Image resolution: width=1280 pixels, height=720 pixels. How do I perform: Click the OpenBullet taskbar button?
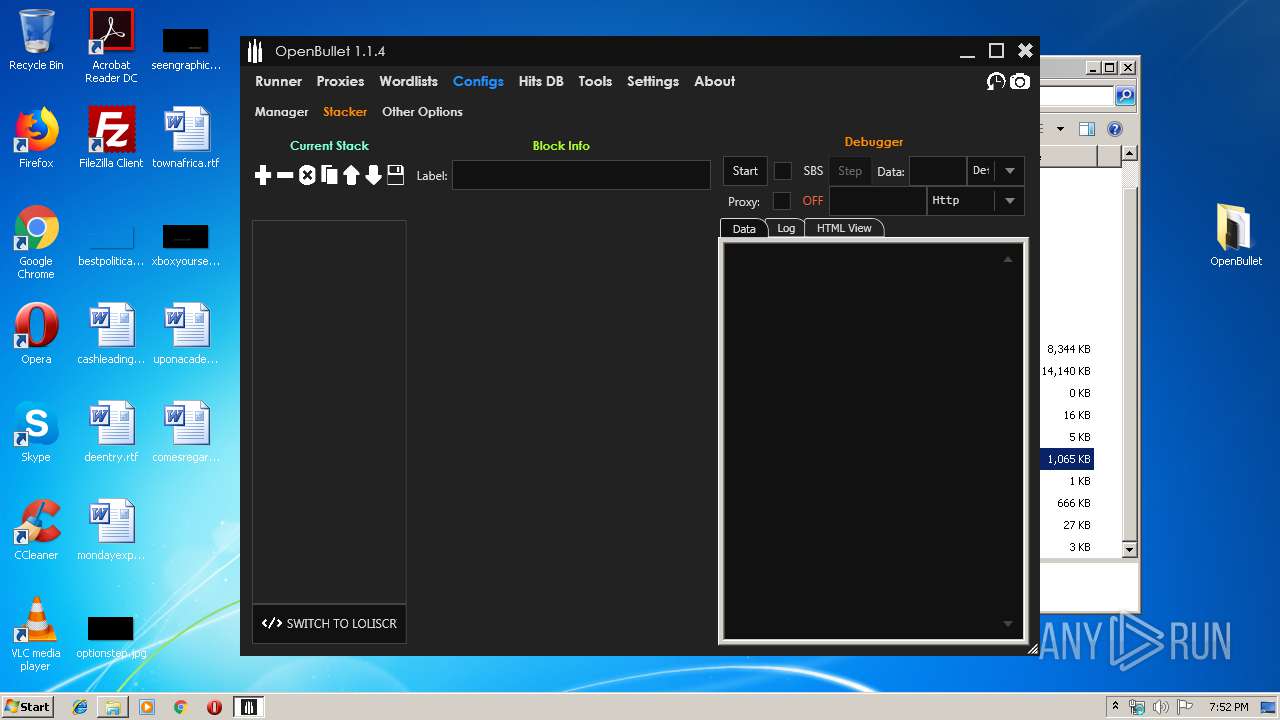point(249,707)
